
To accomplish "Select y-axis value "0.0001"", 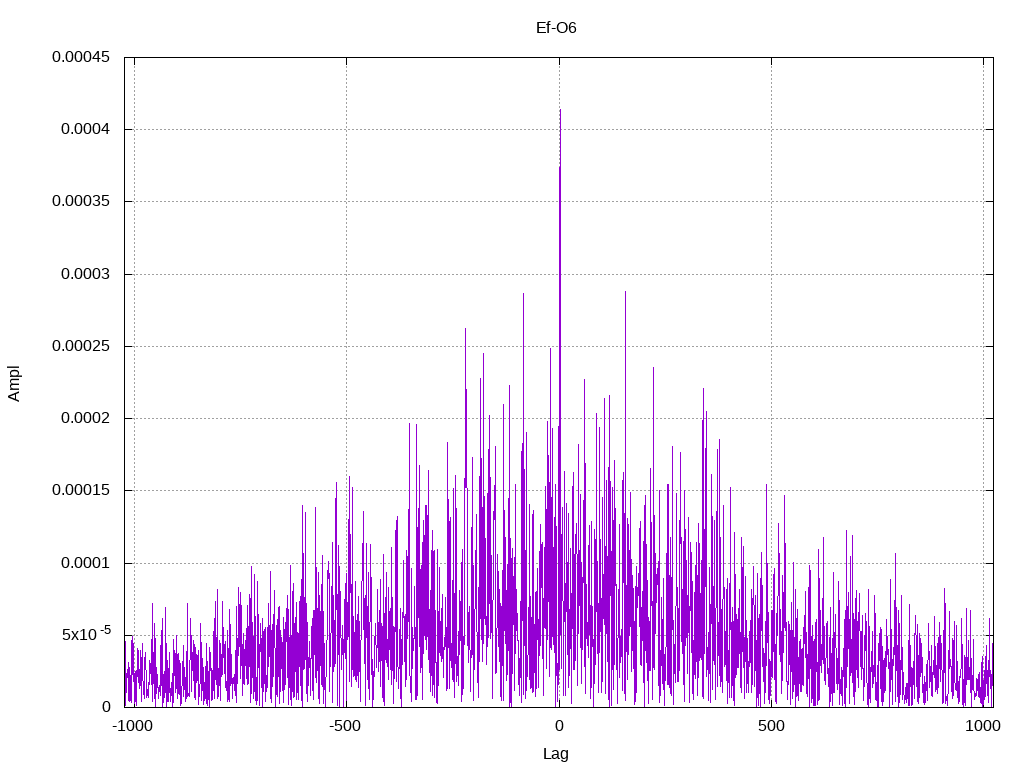I will click(86, 563).
